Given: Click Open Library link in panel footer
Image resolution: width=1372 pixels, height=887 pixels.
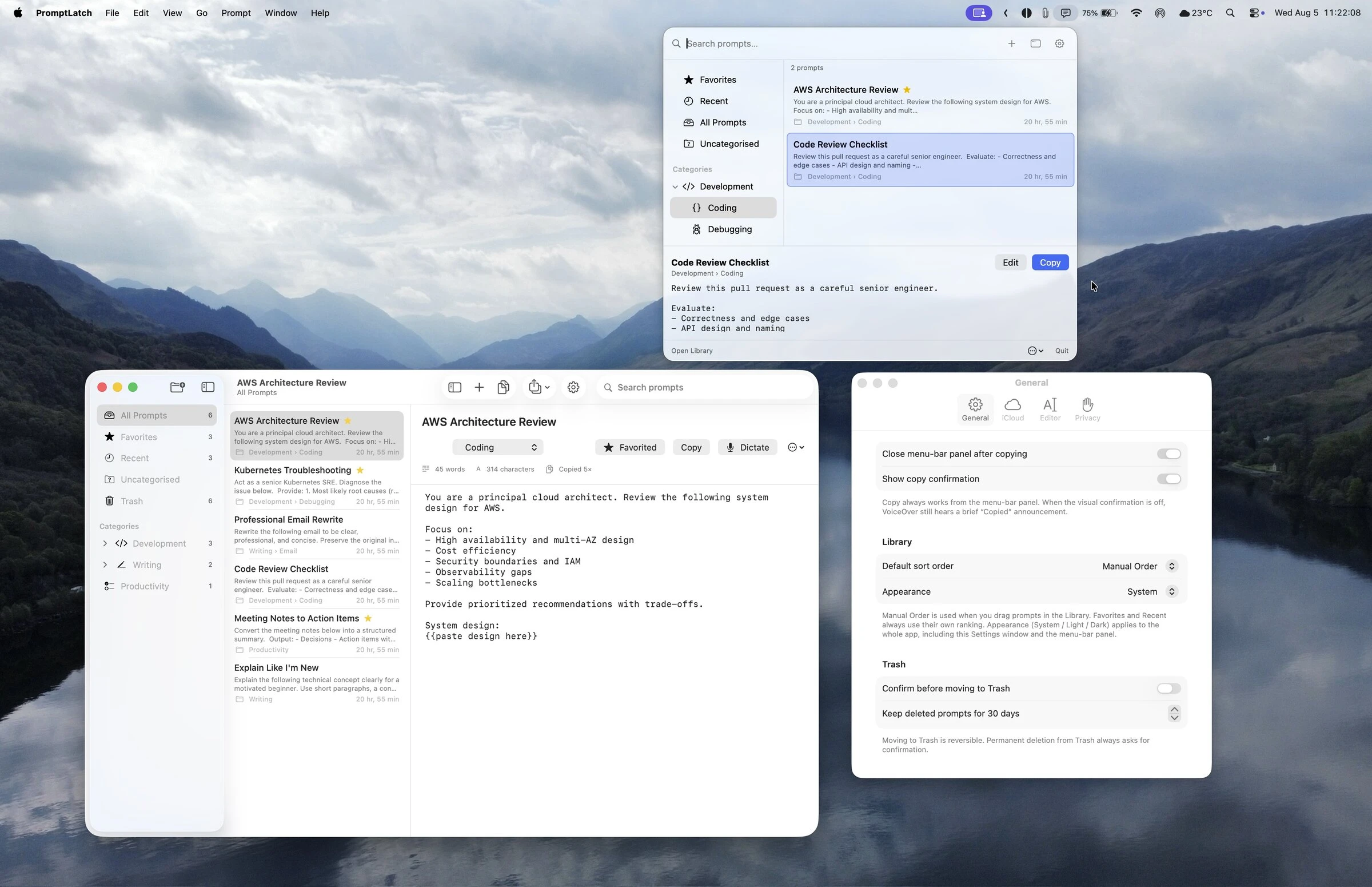Looking at the screenshot, I should coord(692,351).
